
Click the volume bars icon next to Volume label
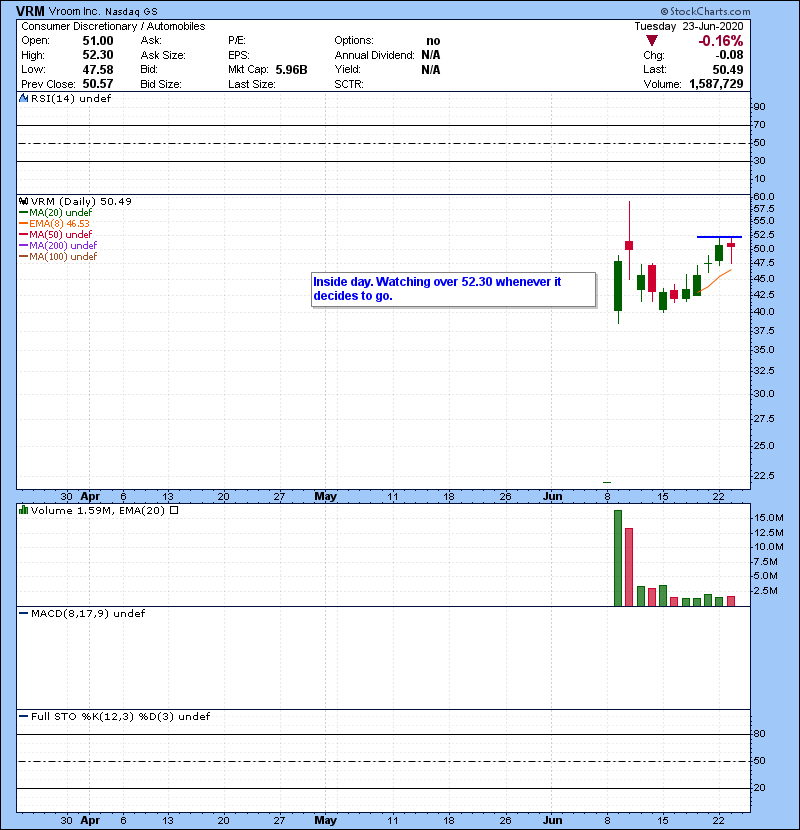tap(23, 510)
